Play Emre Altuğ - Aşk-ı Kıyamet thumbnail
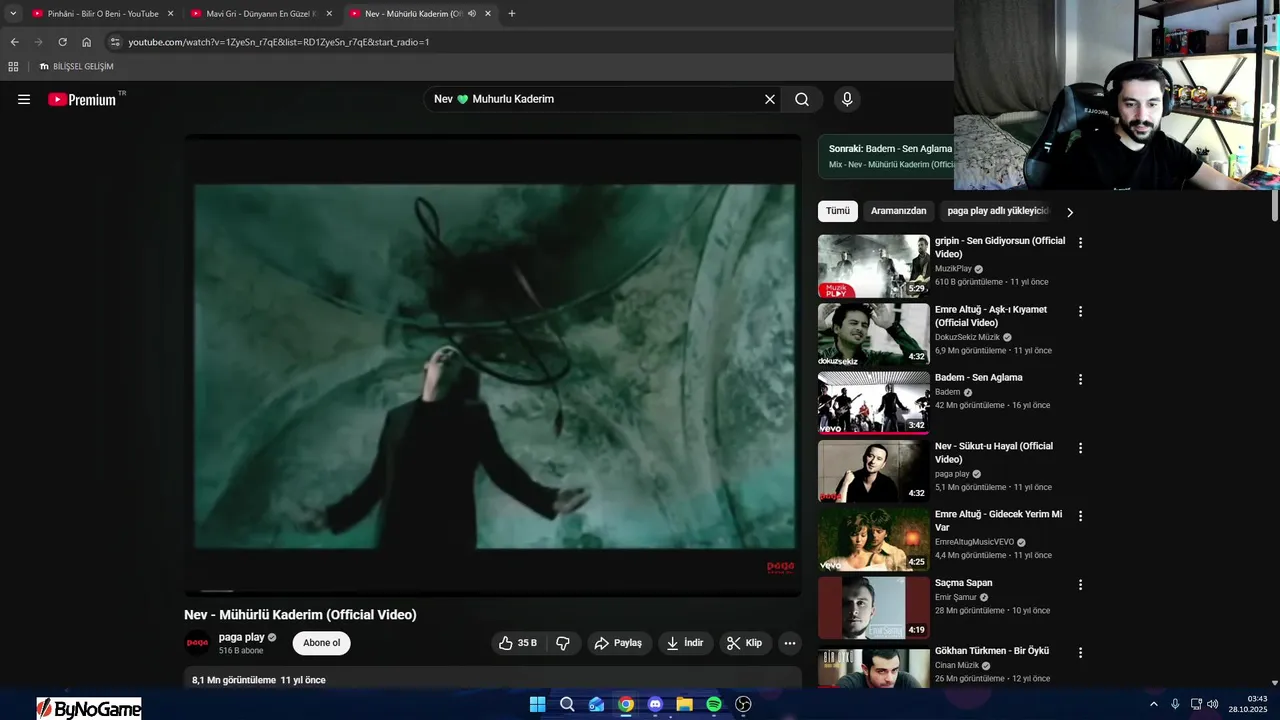Screen dimensions: 1280x720 click(874, 334)
